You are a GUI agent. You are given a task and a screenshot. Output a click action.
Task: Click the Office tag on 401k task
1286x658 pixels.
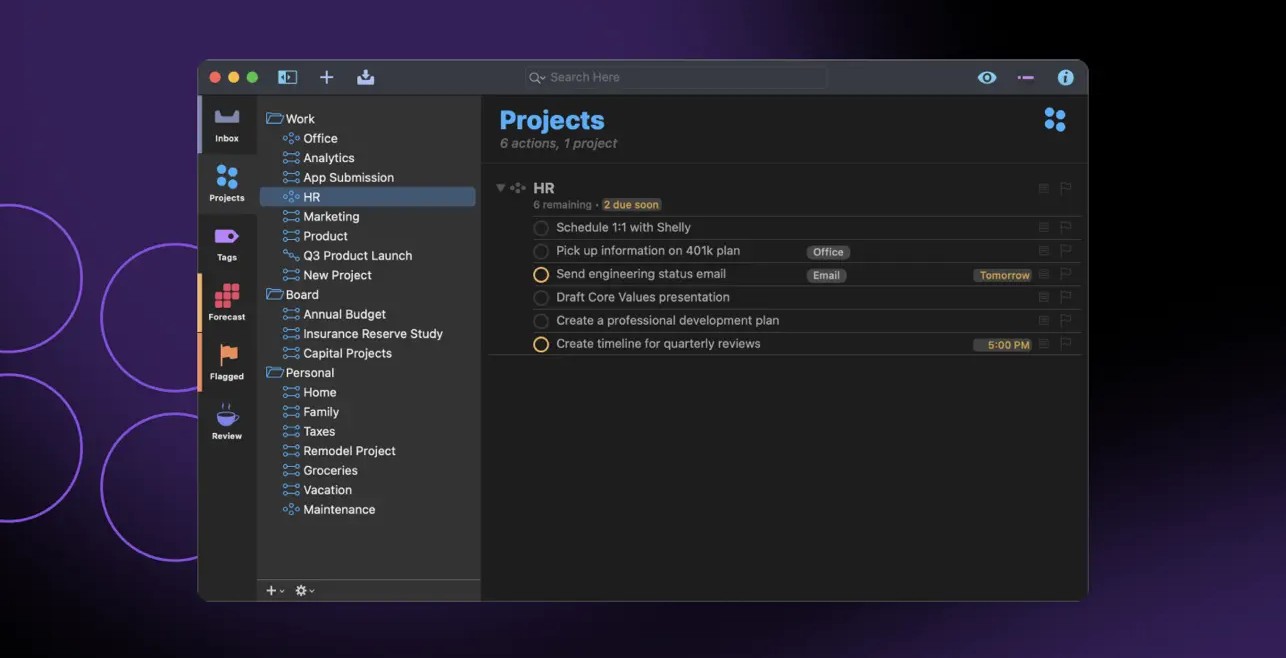[828, 252]
